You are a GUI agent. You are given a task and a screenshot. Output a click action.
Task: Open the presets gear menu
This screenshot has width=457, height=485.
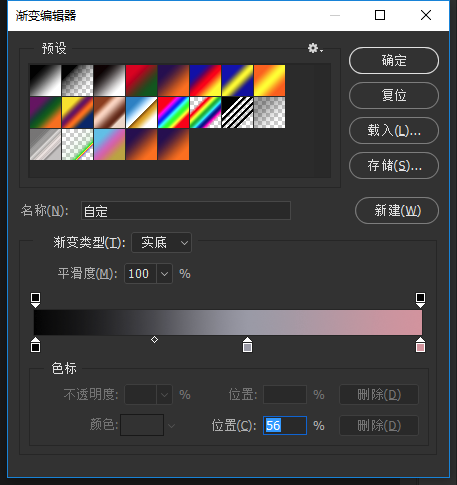[315, 48]
